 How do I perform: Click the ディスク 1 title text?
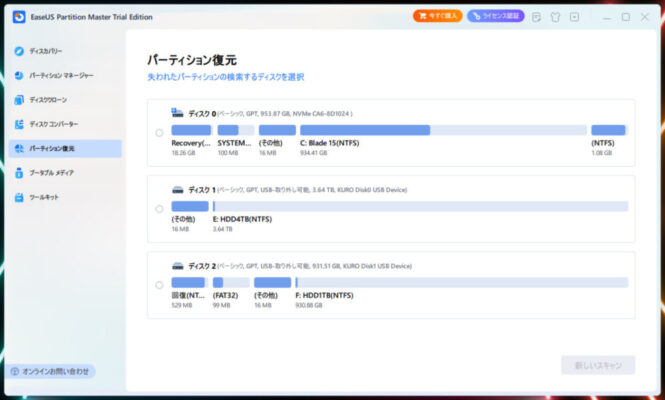(202, 190)
